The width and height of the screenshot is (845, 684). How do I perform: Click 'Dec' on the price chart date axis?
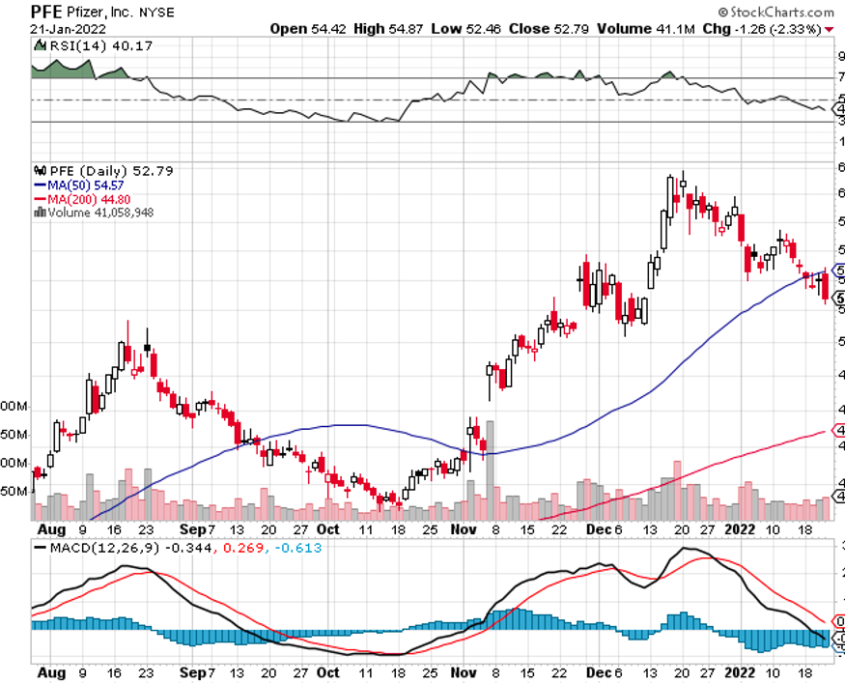pos(599,530)
